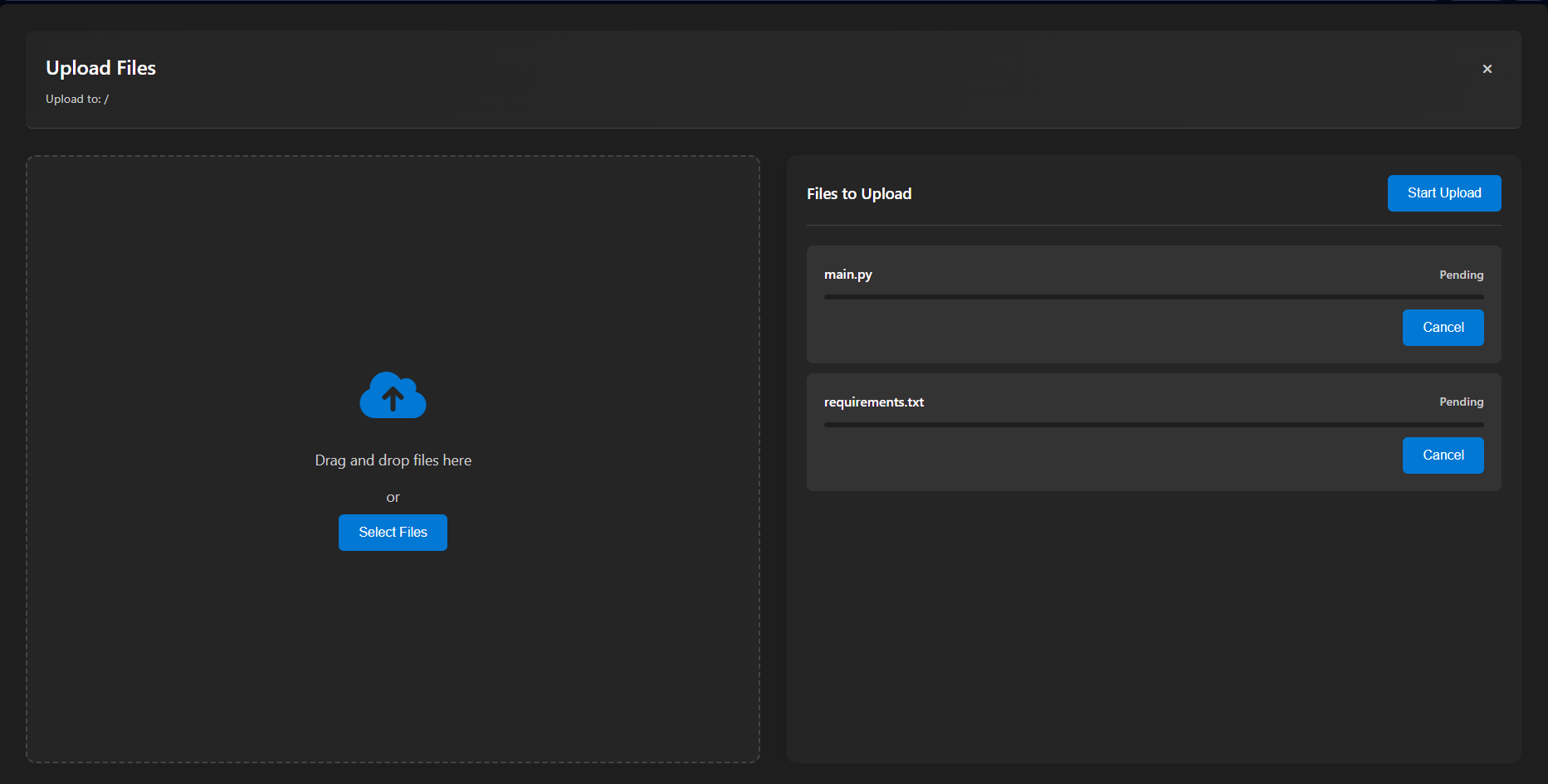
Task: Select Files to browse for uploads
Action: click(x=393, y=532)
